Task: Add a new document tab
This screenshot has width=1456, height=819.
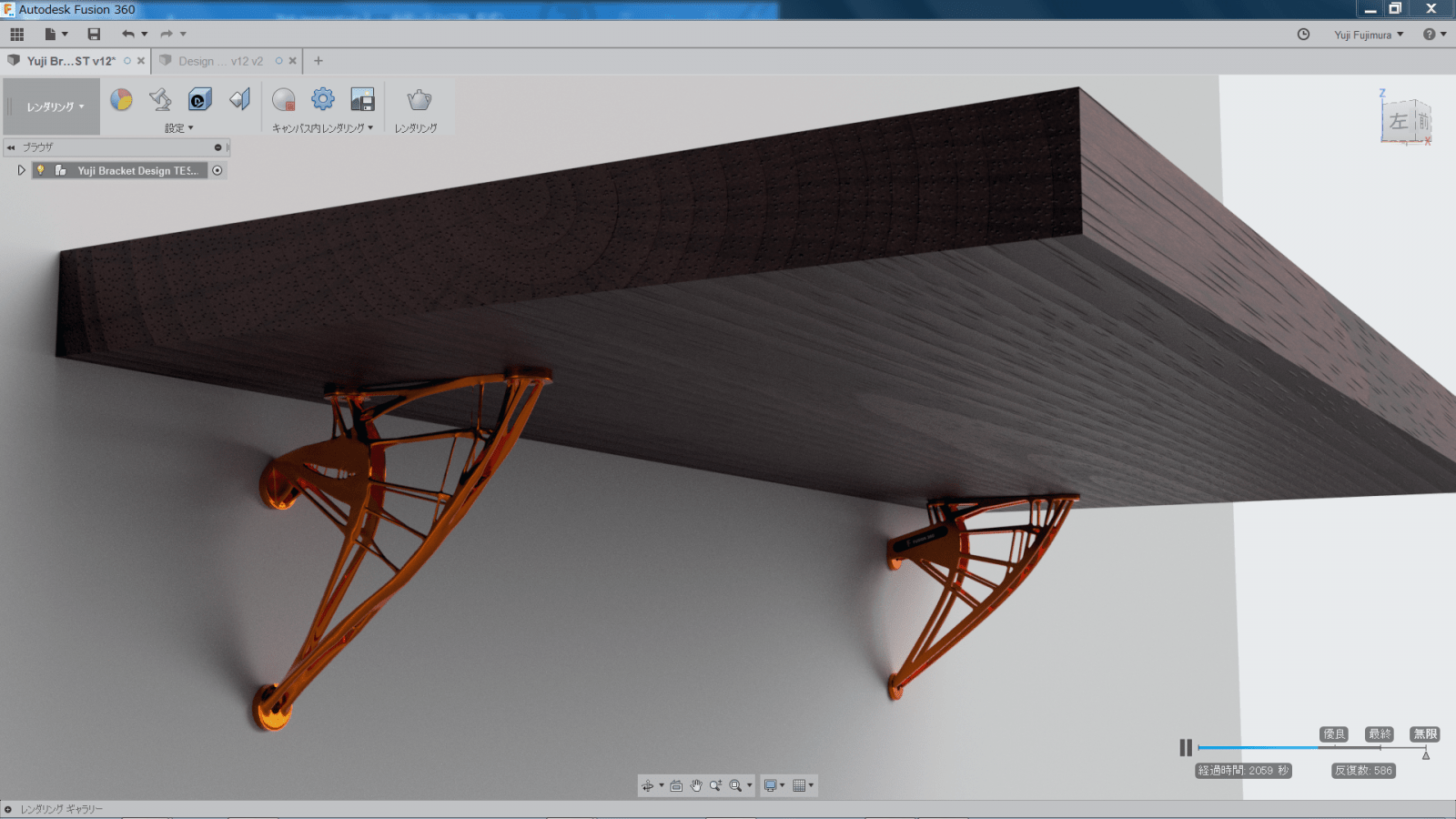Action: click(318, 61)
